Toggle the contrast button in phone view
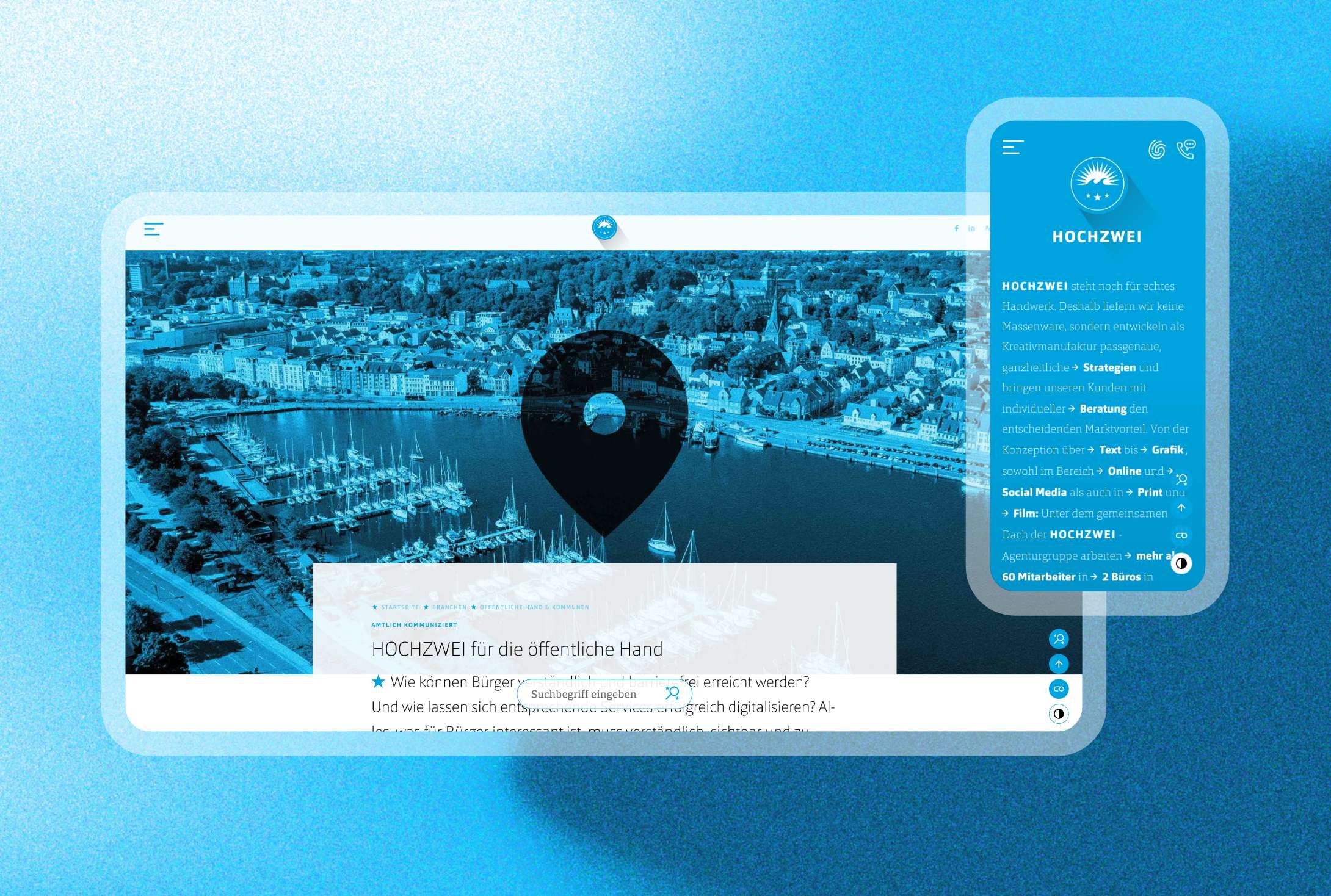This screenshot has width=1331, height=896. point(1181,563)
